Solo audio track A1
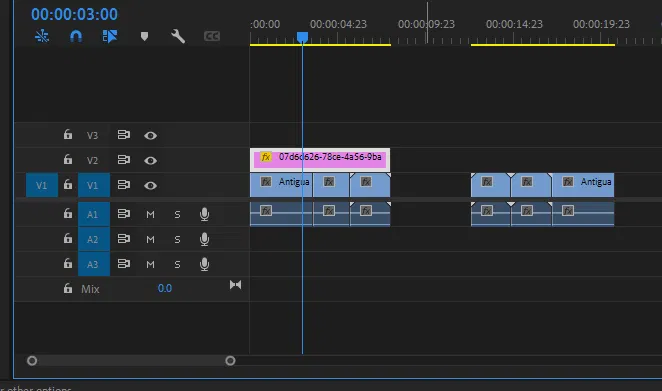The height and width of the screenshot is (391, 662). pos(177,215)
